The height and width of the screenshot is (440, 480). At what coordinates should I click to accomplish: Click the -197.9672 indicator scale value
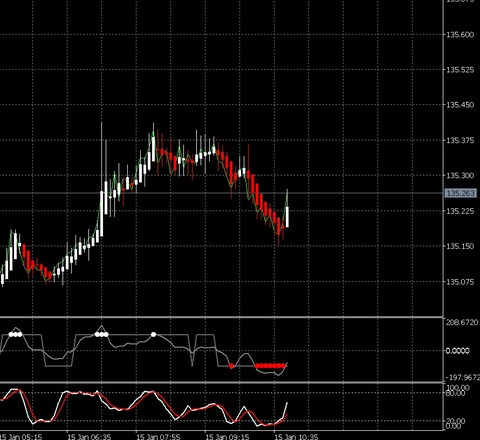click(x=462, y=378)
